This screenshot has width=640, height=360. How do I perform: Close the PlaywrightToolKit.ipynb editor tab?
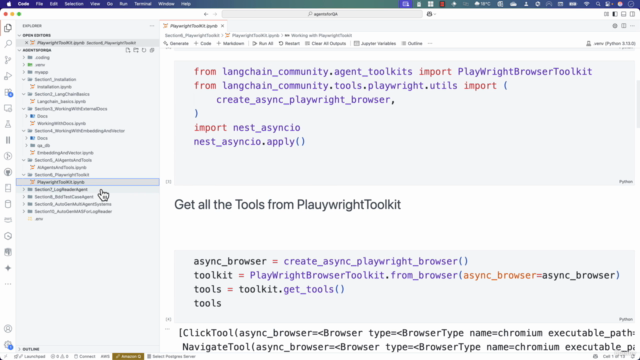click(222, 26)
